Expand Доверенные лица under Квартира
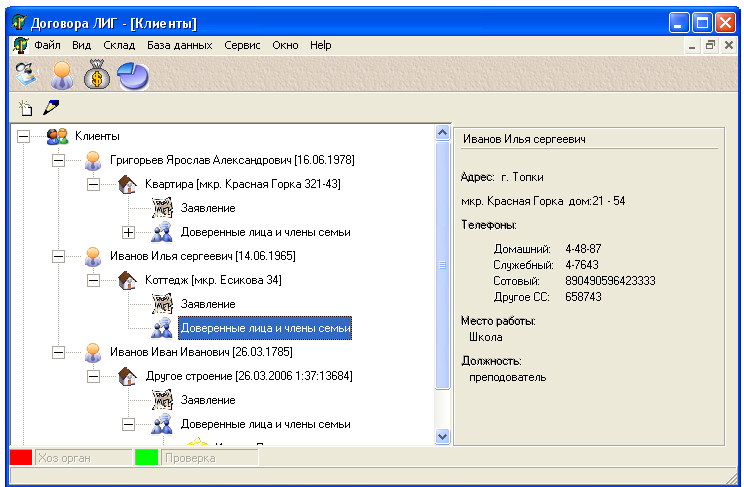This screenshot has height=487, width=744. [x=128, y=232]
